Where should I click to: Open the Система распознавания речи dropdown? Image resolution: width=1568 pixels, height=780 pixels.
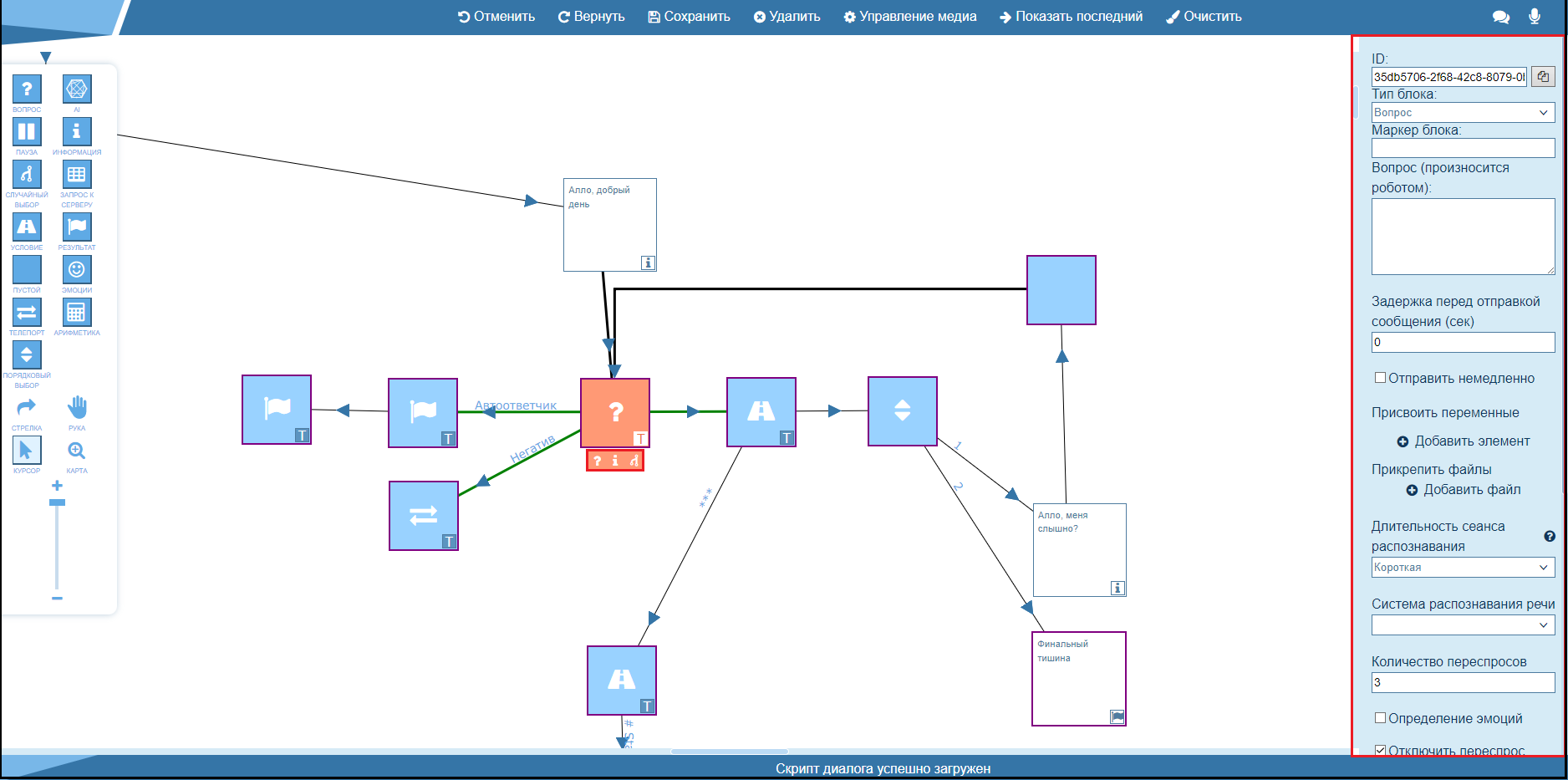pyautogui.click(x=1463, y=625)
